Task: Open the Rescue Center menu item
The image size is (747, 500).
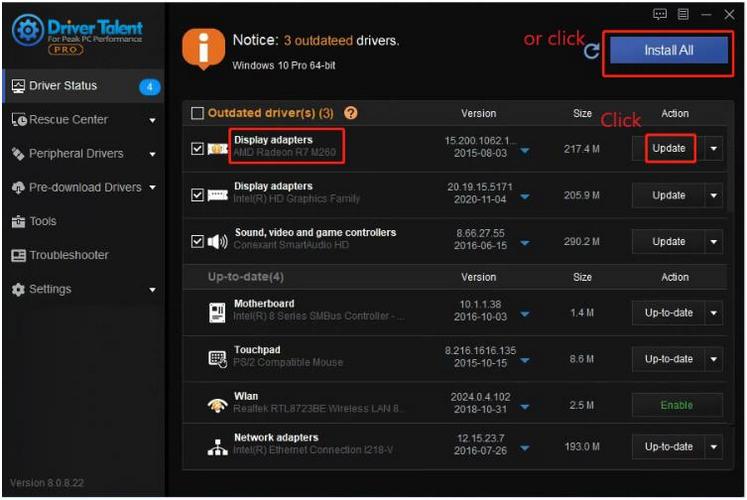Action: click(x=84, y=120)
